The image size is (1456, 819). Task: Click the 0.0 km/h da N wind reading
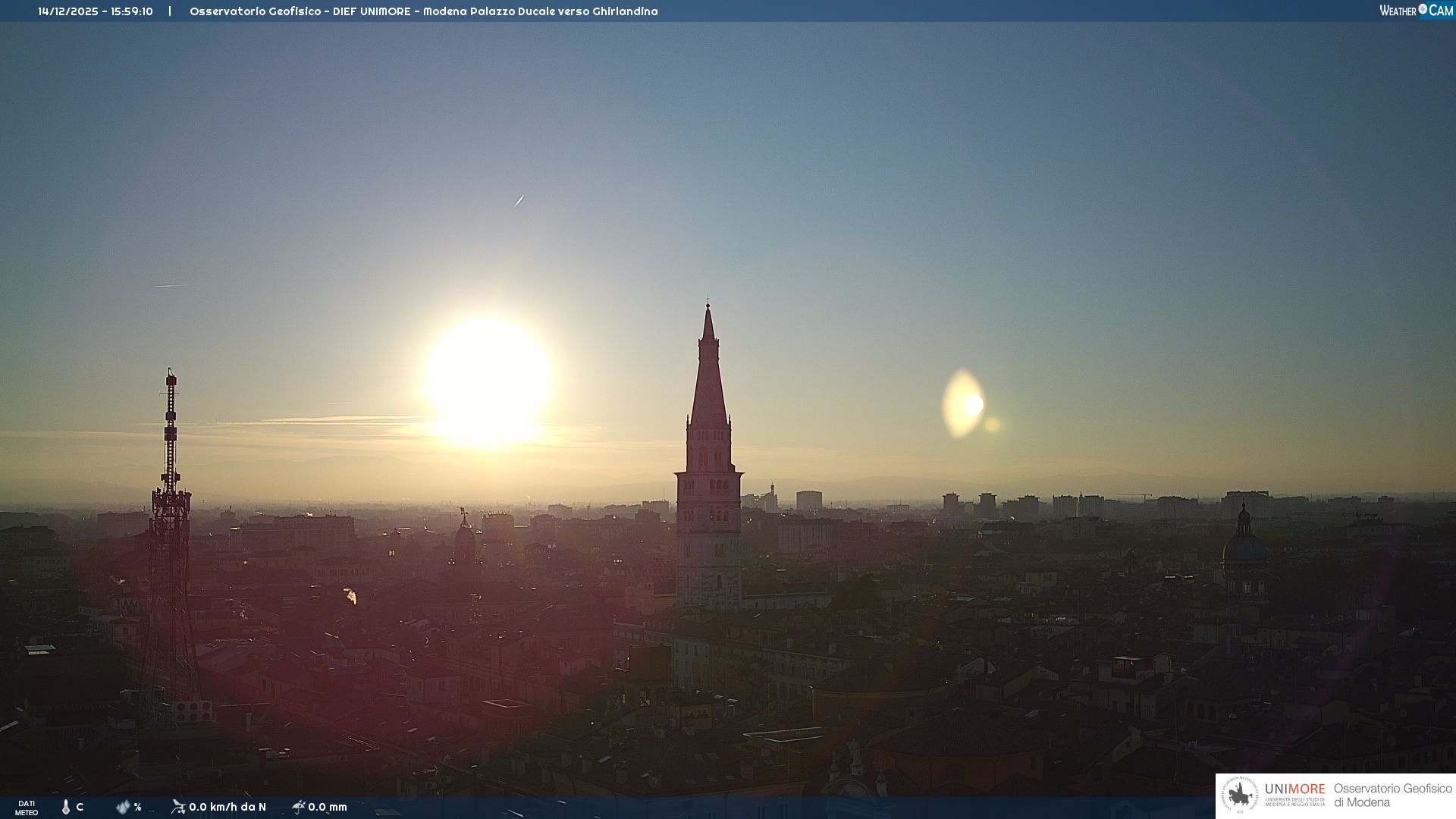227,807
